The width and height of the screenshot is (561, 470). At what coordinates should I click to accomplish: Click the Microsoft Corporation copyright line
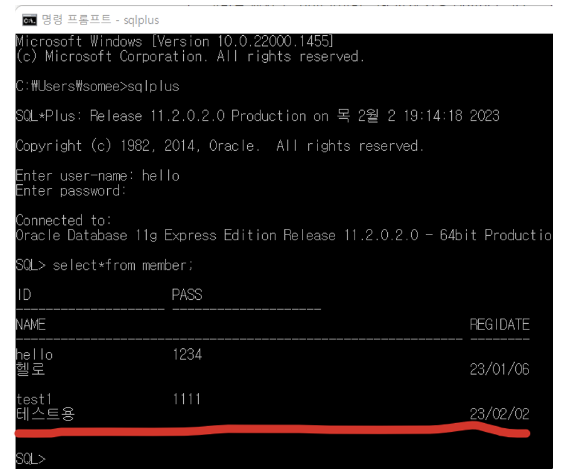(190, 57)
